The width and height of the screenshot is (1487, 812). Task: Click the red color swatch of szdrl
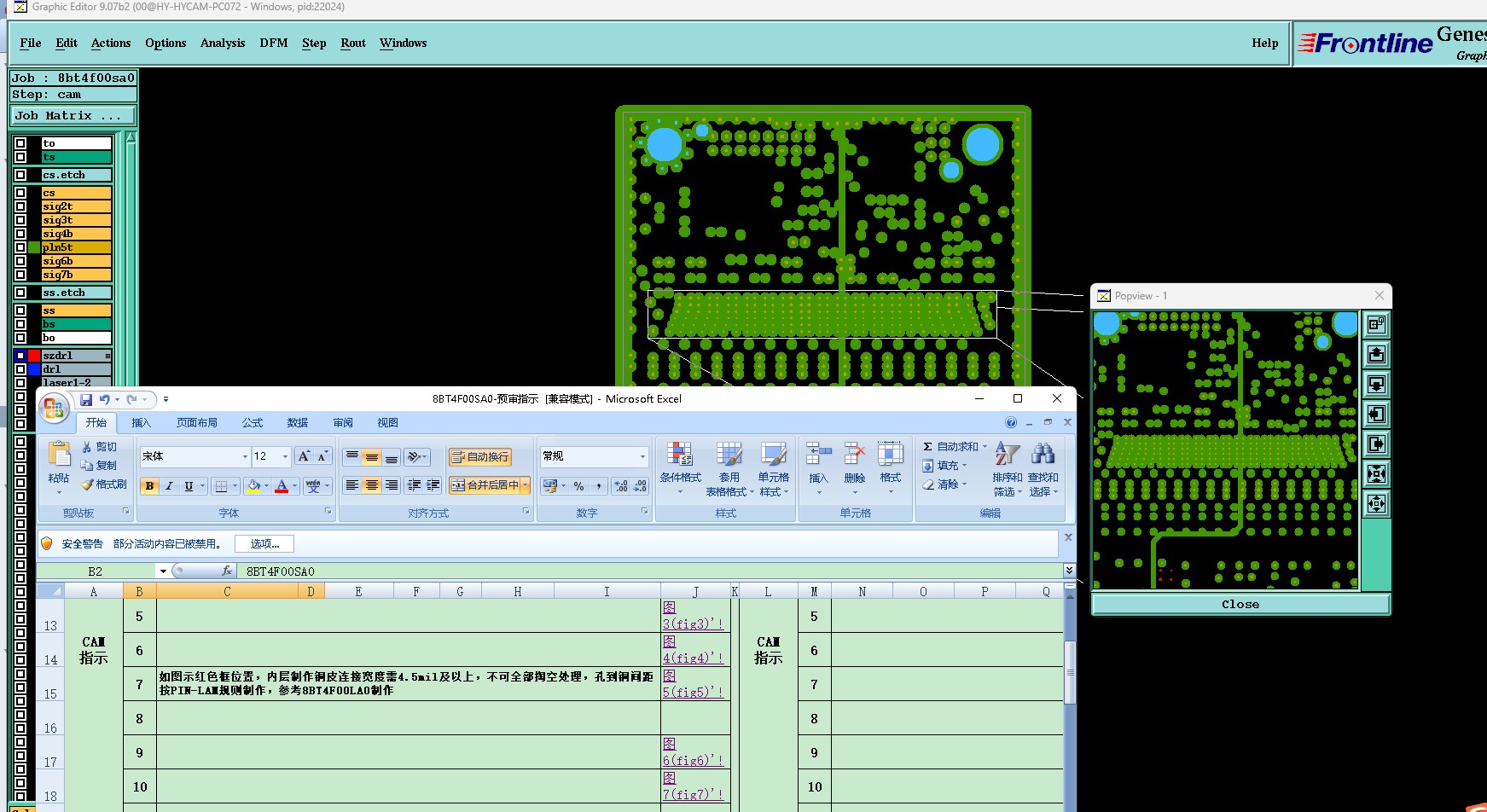pos(34,356)
